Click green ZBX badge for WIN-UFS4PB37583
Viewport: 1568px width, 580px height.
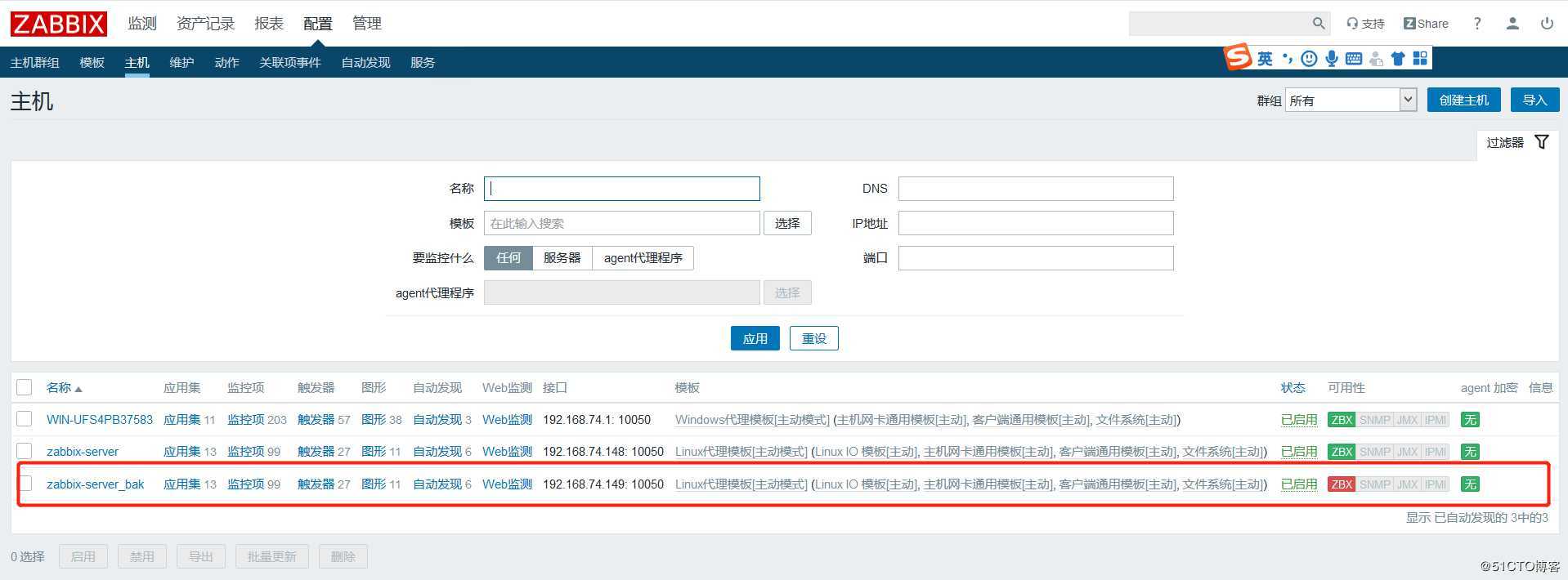pyautogui.click(x=1342, y=420)
